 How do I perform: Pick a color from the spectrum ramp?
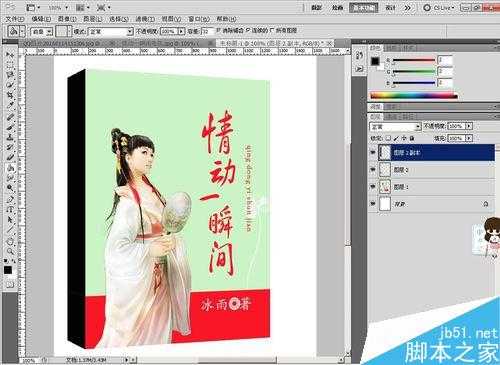(x=414, y=96)
